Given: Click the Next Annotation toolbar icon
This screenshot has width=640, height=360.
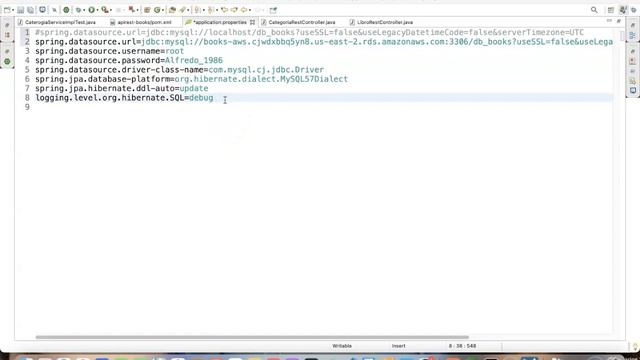Looking at the screenshot, I should pyautogui.click(x=198, y=10).
